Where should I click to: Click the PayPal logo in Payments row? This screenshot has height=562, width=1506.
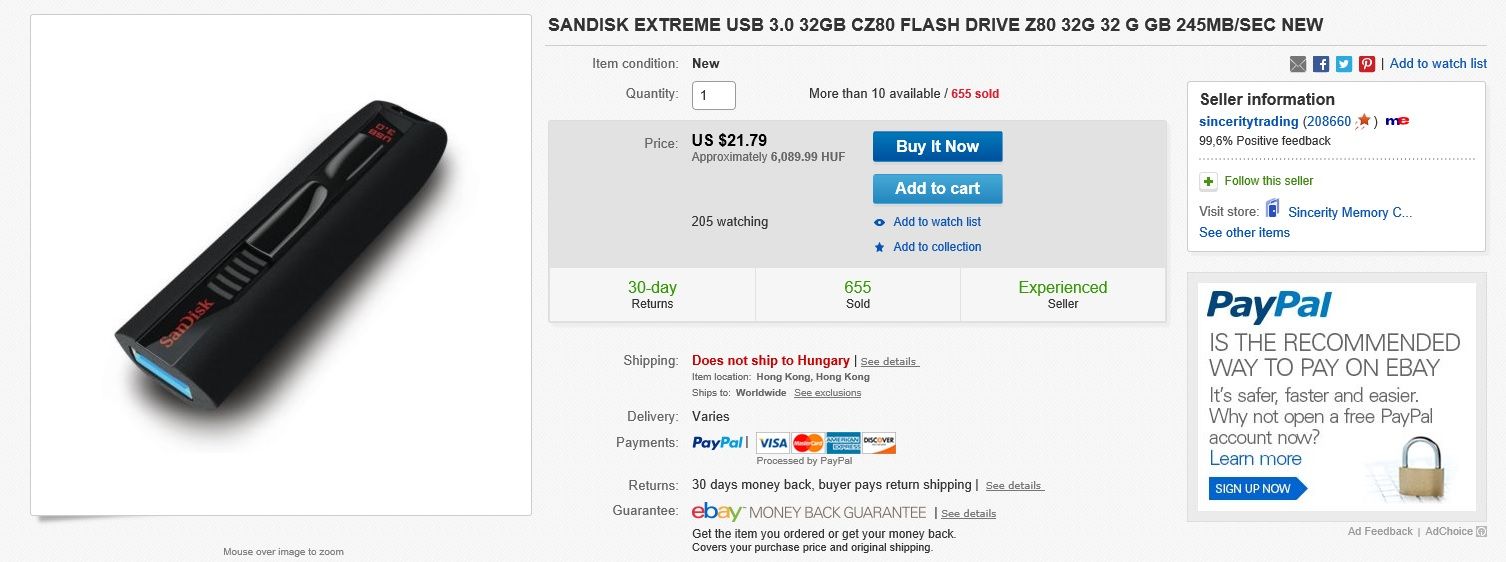[x=717, y=442]
